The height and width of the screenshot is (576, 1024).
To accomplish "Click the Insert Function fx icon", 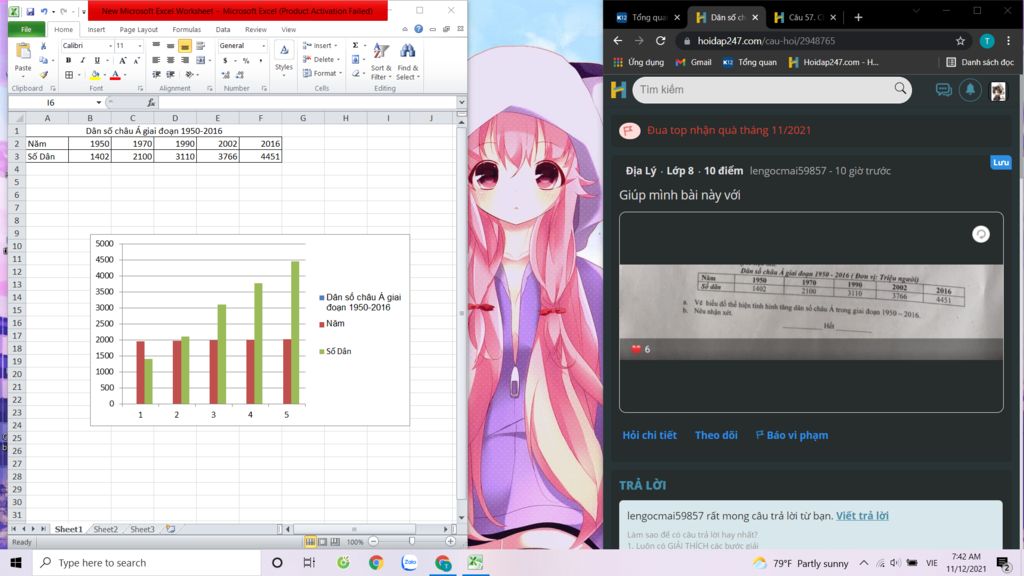I will coord(151,103).
